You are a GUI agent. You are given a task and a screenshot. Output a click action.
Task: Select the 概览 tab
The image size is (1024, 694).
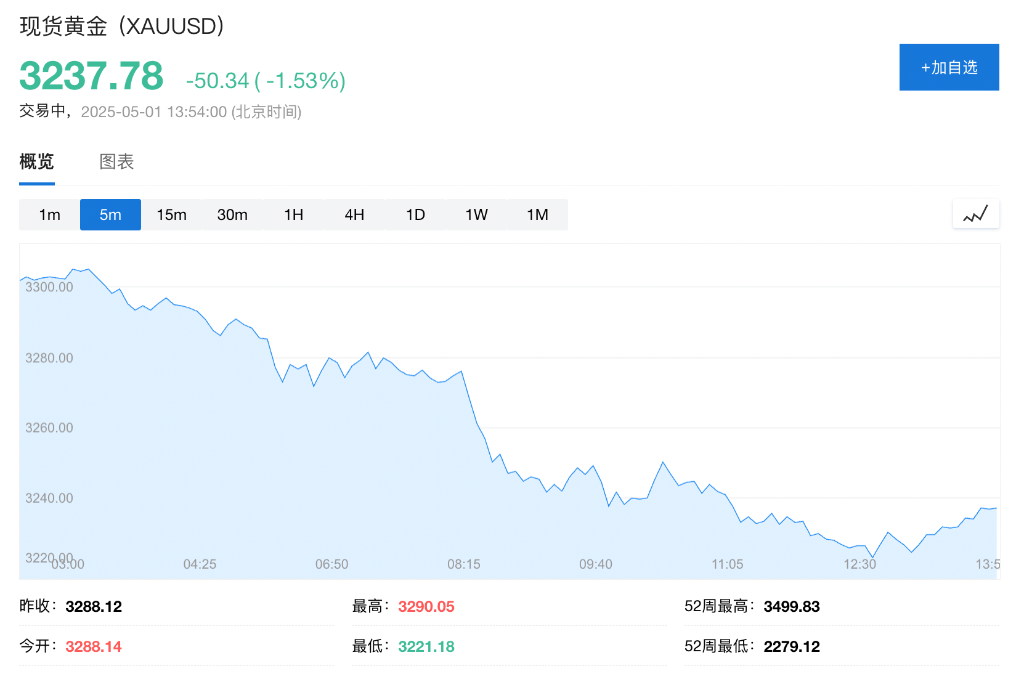click(37, 161)
